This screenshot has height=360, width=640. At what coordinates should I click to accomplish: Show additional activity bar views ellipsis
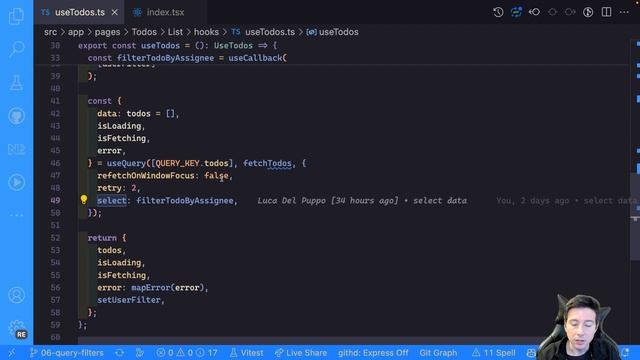click(x=16, y=215)
